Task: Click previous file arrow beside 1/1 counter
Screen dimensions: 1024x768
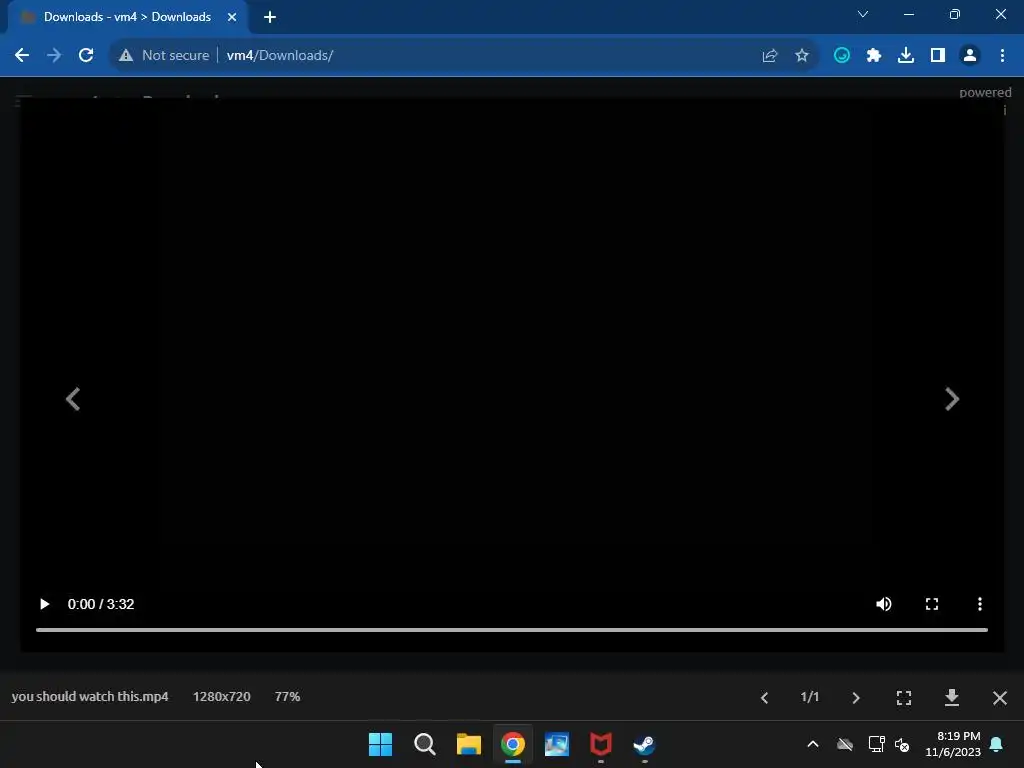Action: coord(764,697)
